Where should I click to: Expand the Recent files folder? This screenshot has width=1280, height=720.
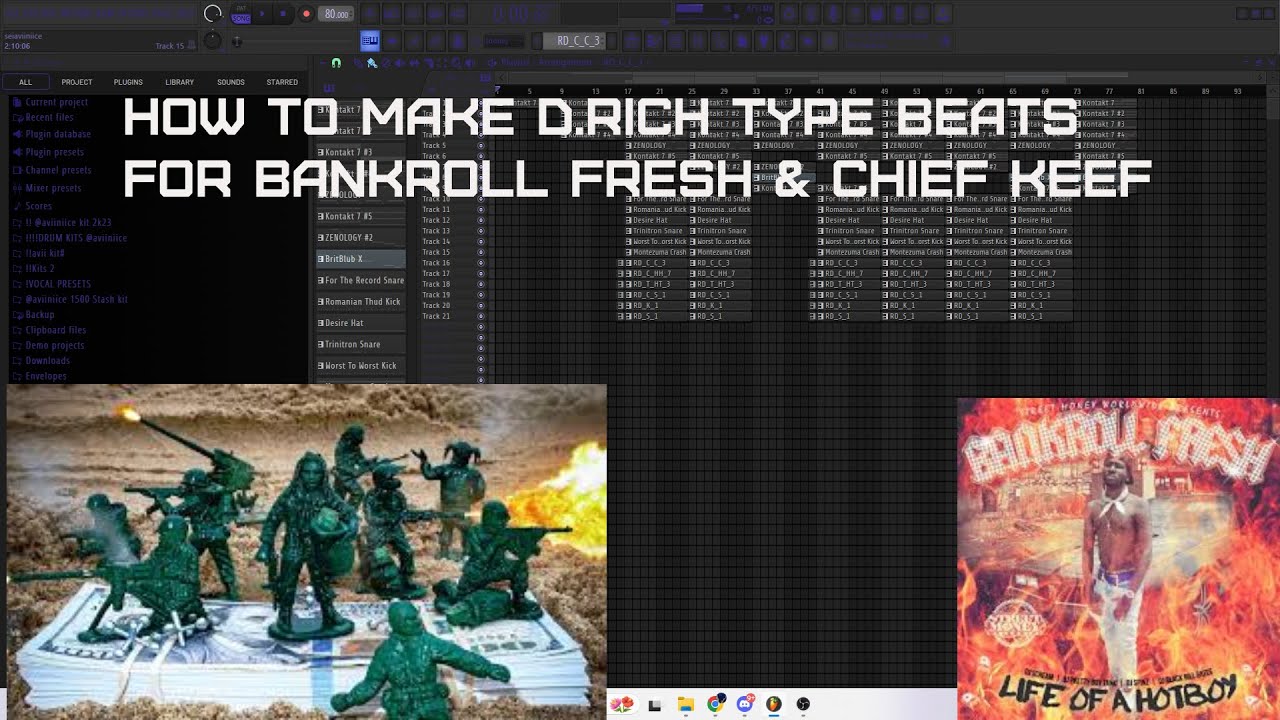[44, 118]
